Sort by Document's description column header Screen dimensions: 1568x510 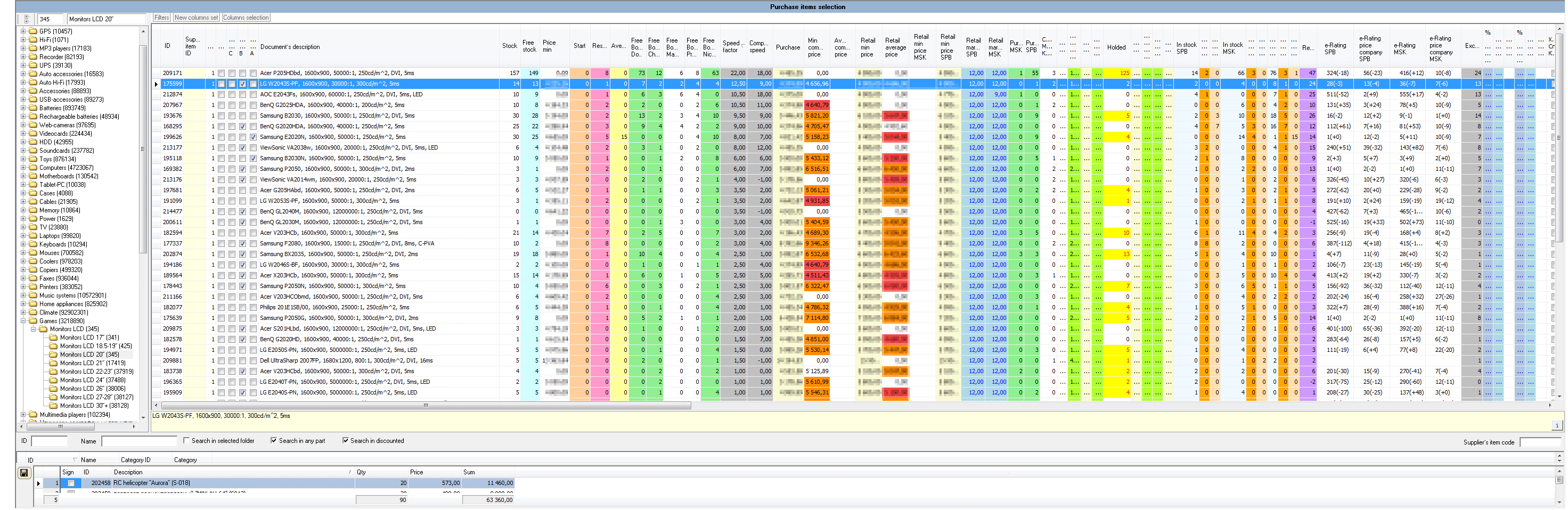(x=379, y=46)
